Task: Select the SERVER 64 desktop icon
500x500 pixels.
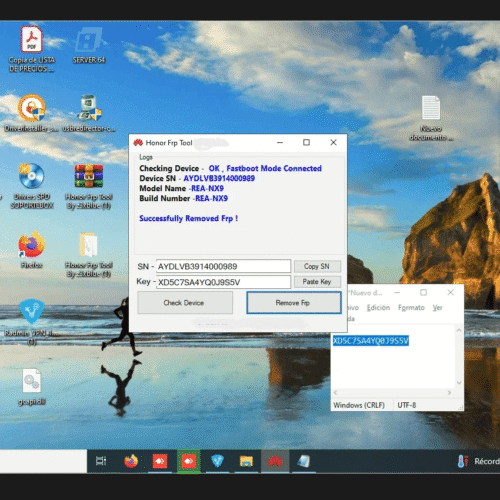Action: [x=89, y=40]
